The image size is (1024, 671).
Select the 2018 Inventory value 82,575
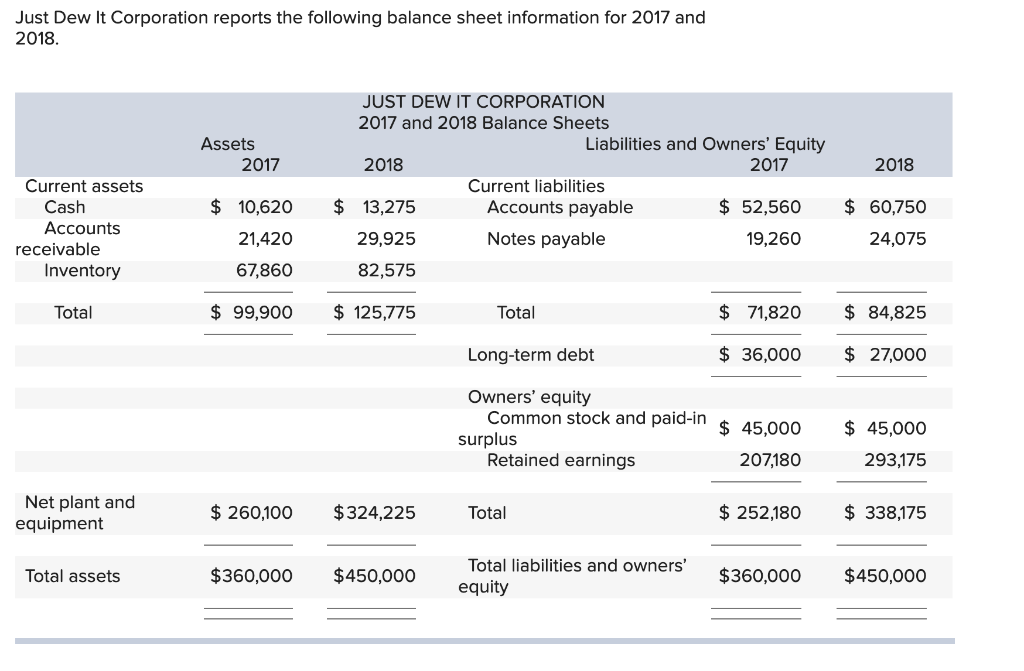(x=387, y=270)
